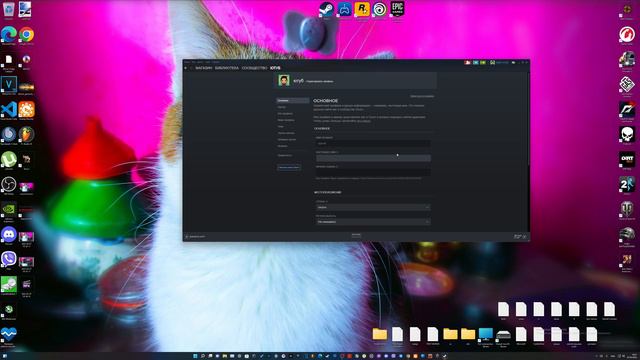Open the Recycle Bin
The height and width of the screenshot is (360, 640).
8,9
